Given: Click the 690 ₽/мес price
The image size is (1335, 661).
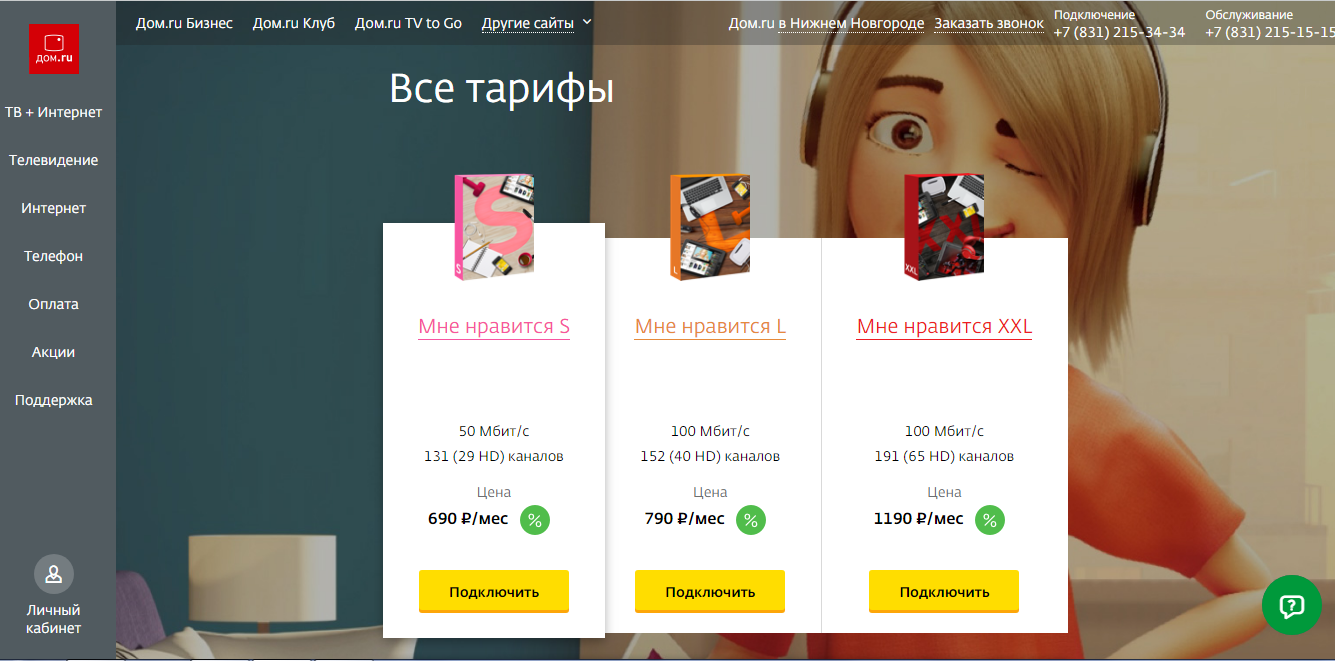Looking at the screenshot, I should click(468, 518).
